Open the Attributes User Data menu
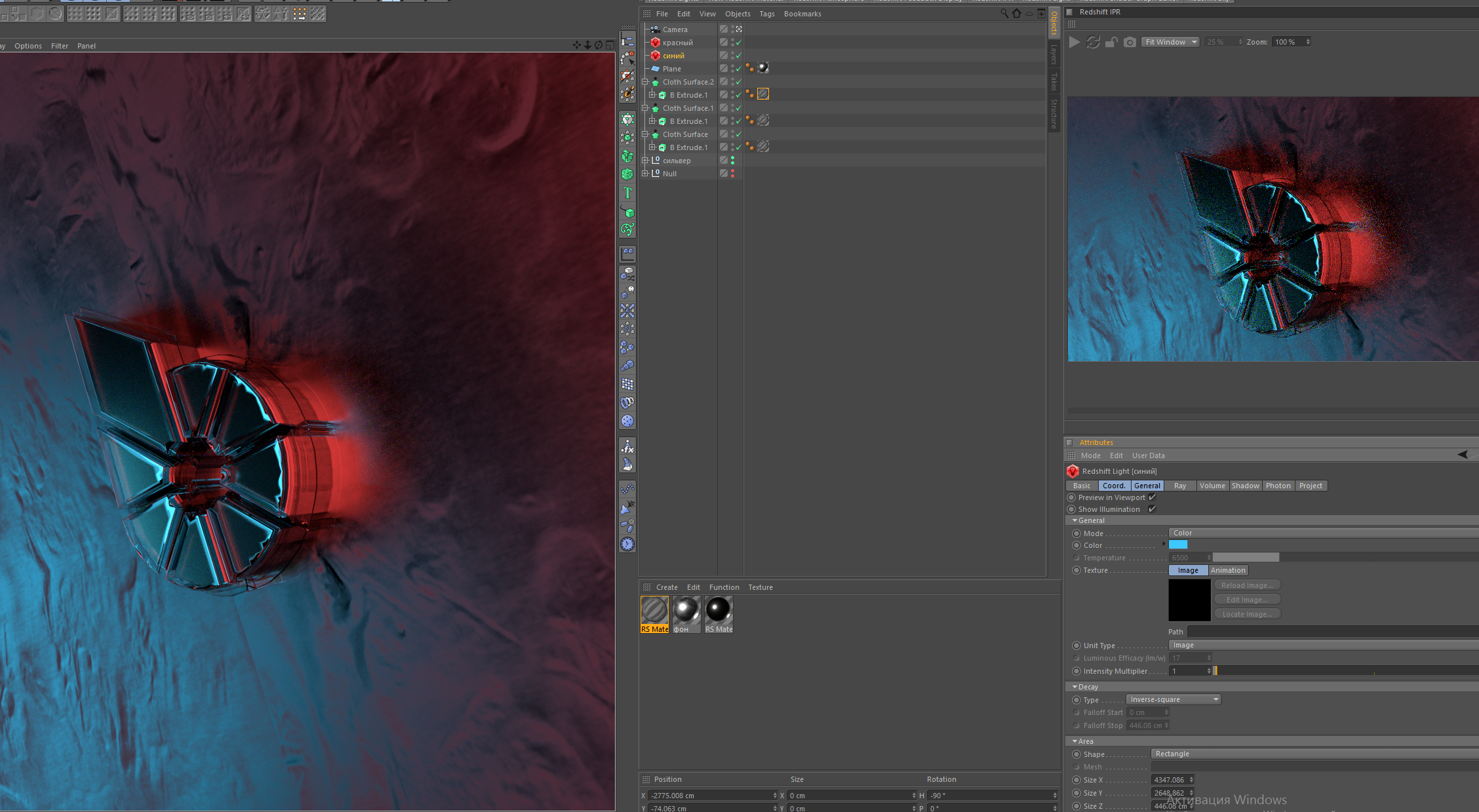This screenshot has width=1479, height=812. click(1148, 455)
